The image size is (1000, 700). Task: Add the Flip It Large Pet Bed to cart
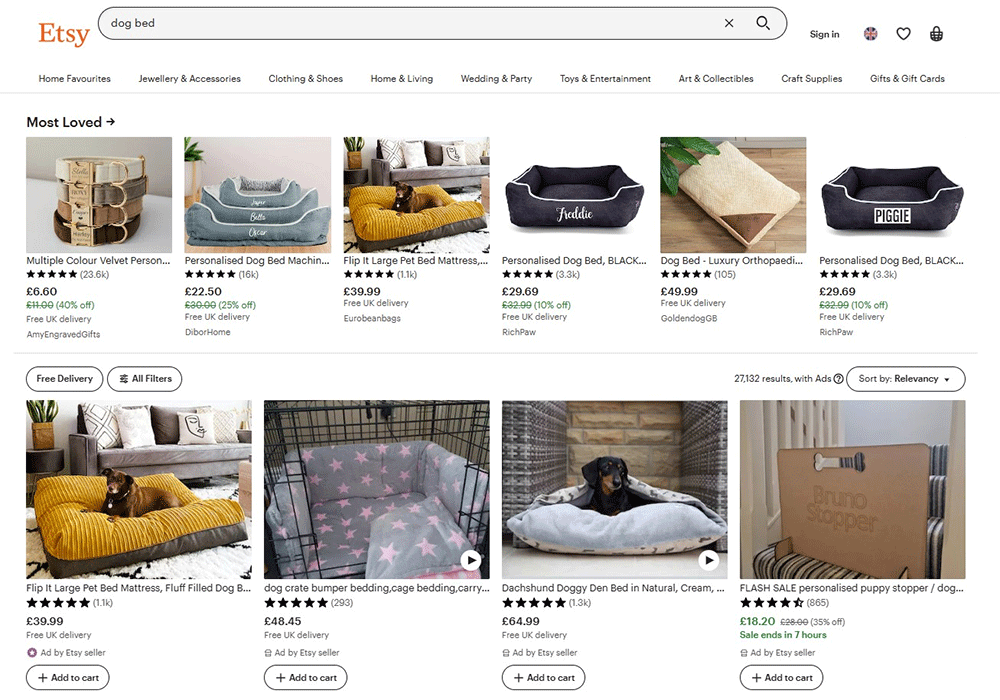(x=68, y=678)
